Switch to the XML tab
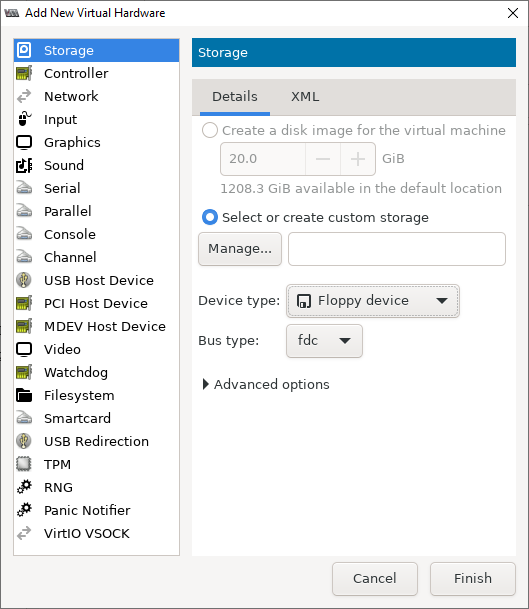Screen dimensions: 529x609 (305, 97)
